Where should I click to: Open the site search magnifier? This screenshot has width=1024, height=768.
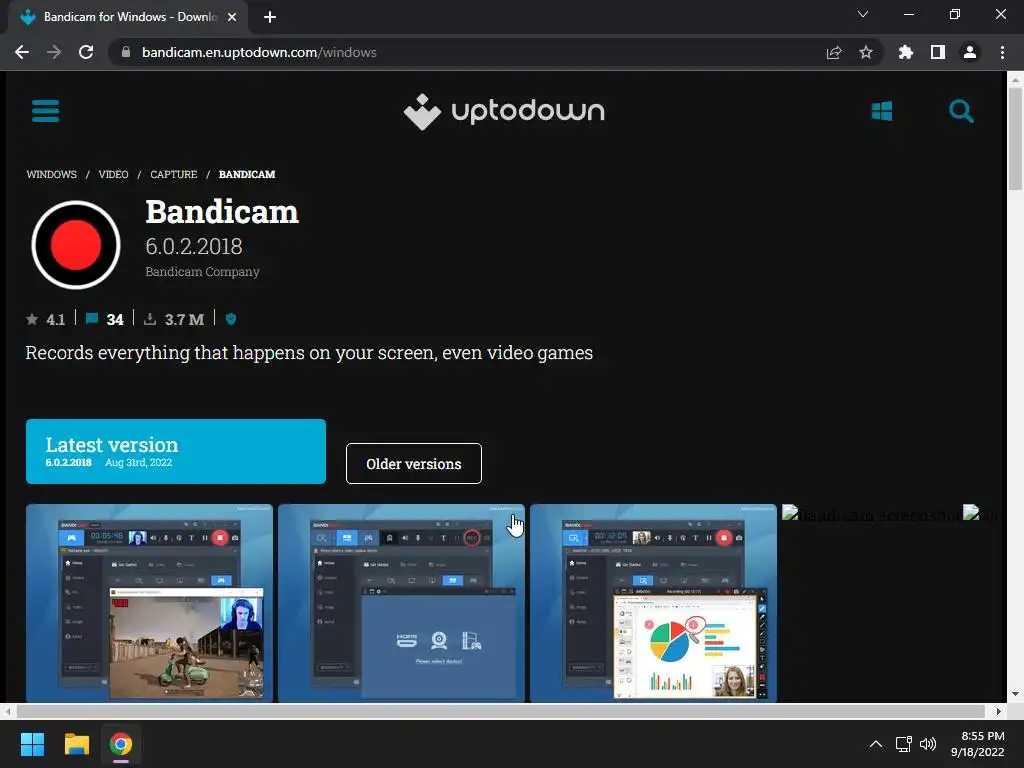961,111
